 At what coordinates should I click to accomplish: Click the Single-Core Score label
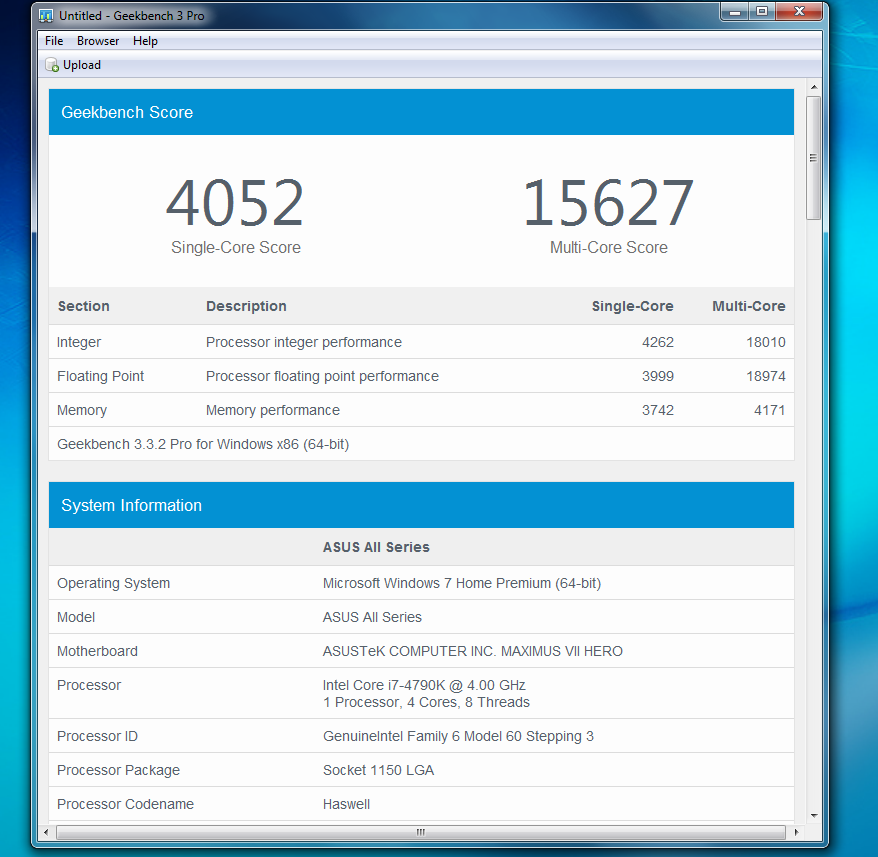(x=236, y=248)
